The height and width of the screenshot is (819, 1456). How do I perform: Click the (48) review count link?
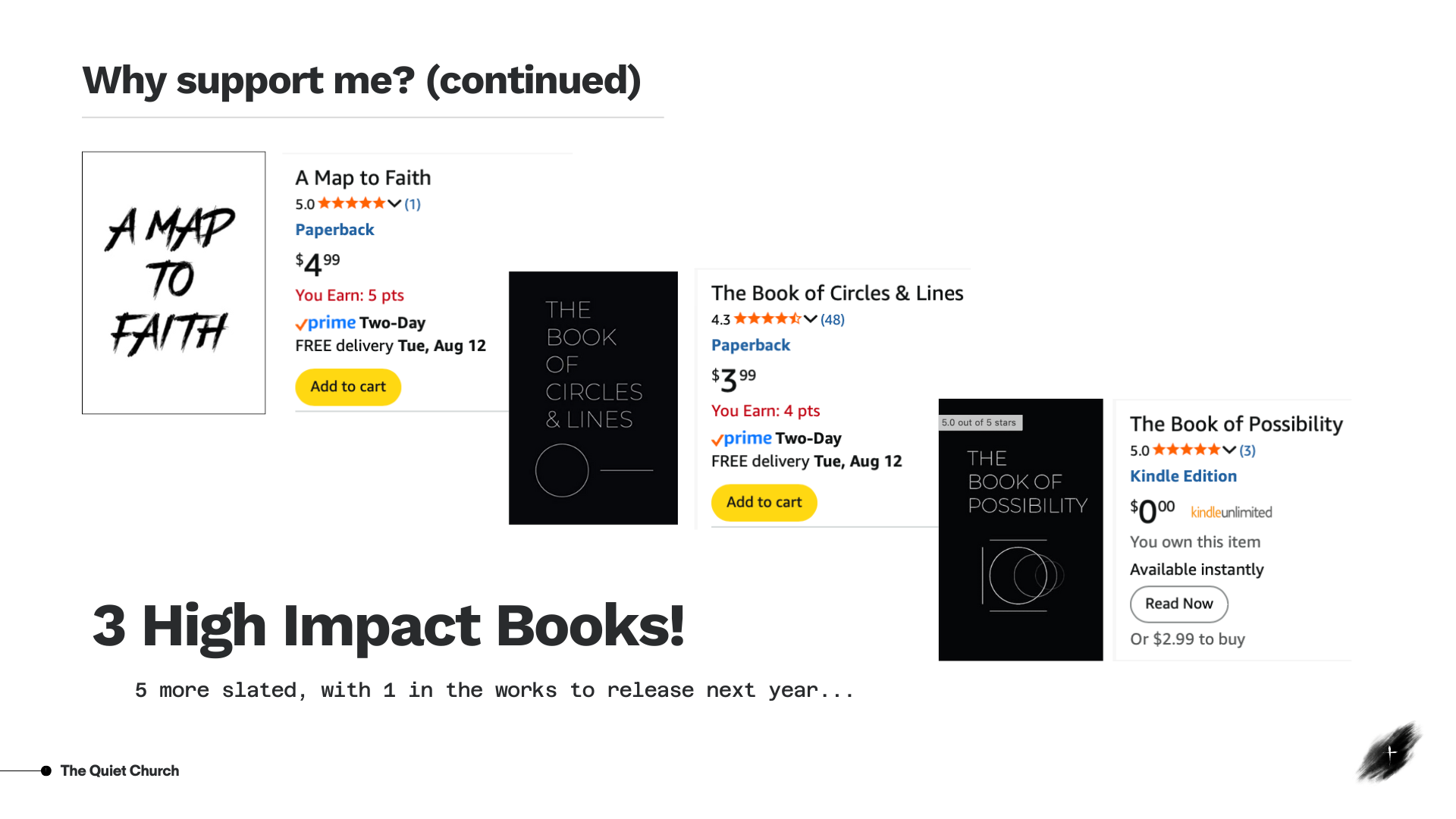coord(833,319)
